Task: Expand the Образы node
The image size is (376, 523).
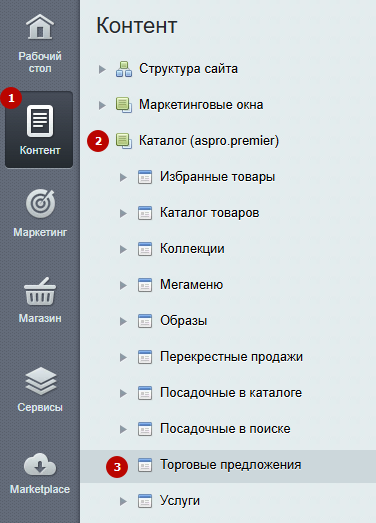Action: (123, 322)
